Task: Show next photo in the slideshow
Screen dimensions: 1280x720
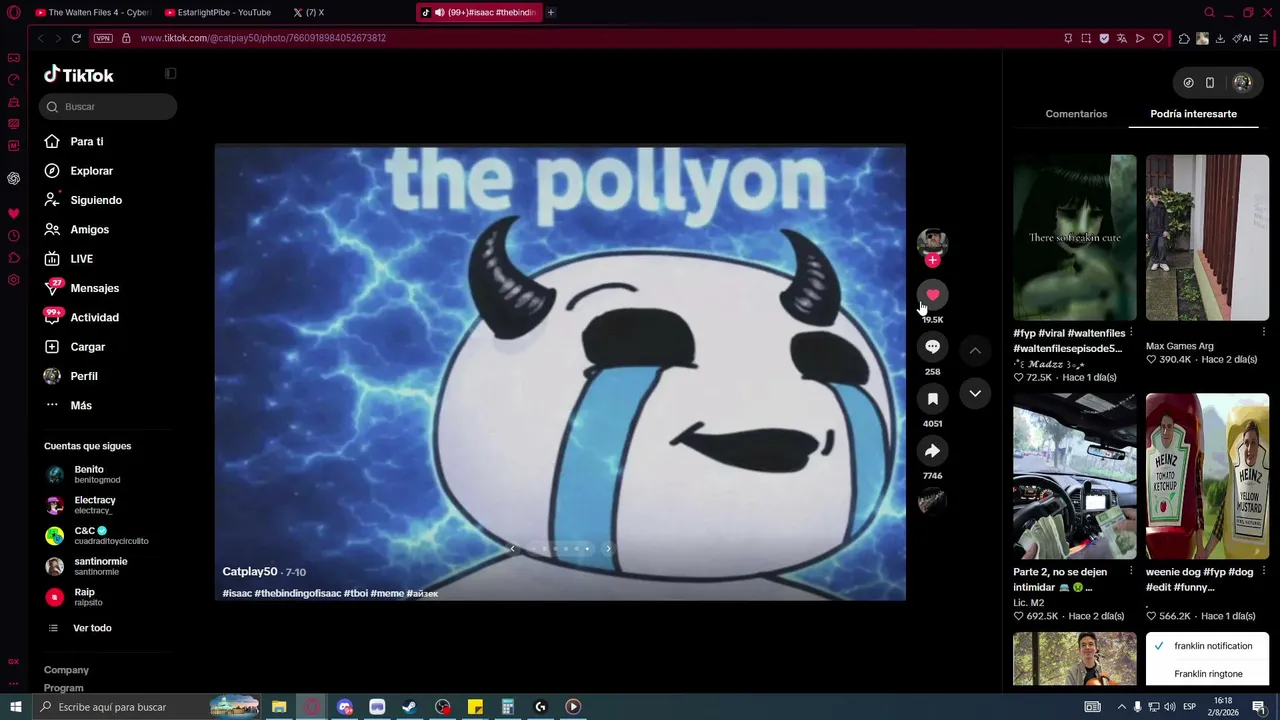Action: point(608,548)
